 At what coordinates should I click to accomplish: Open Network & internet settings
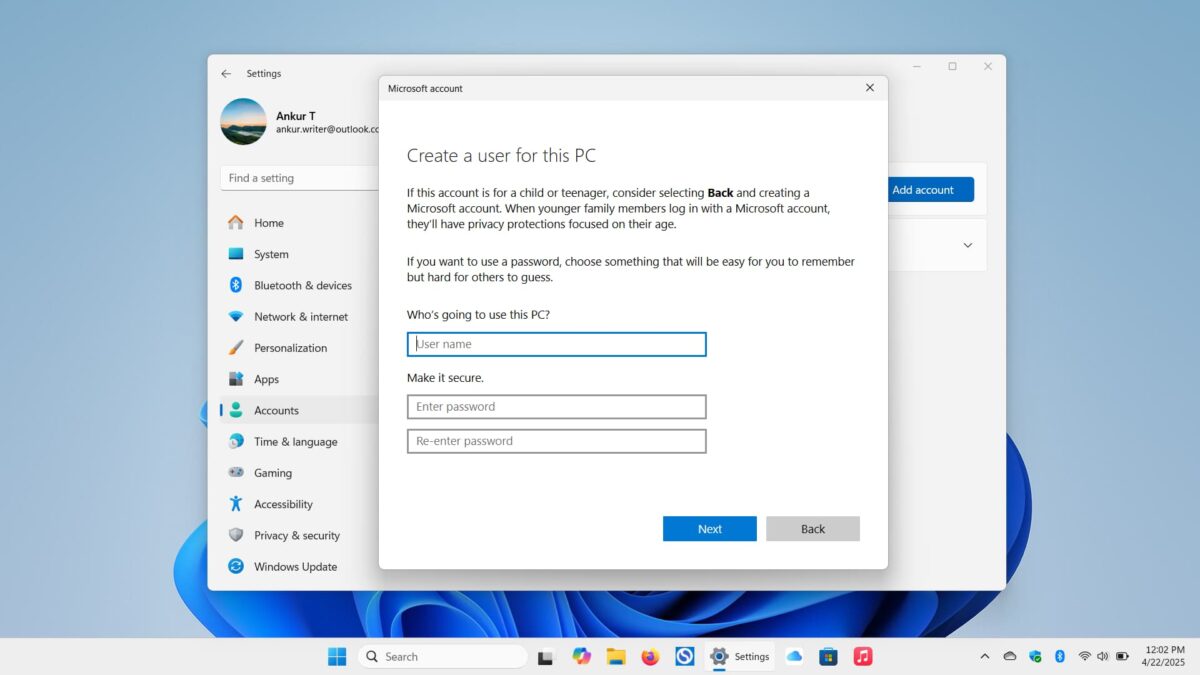(299, 317)
